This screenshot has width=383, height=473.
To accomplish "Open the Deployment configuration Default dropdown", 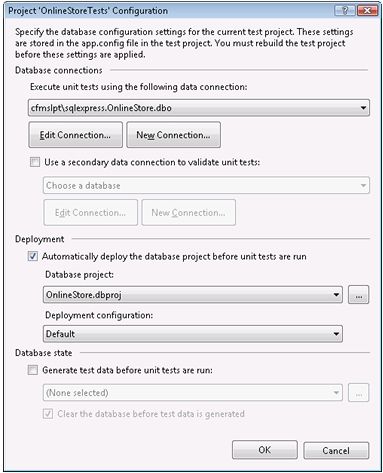I will pyautogui.click(x=193, y=334).
